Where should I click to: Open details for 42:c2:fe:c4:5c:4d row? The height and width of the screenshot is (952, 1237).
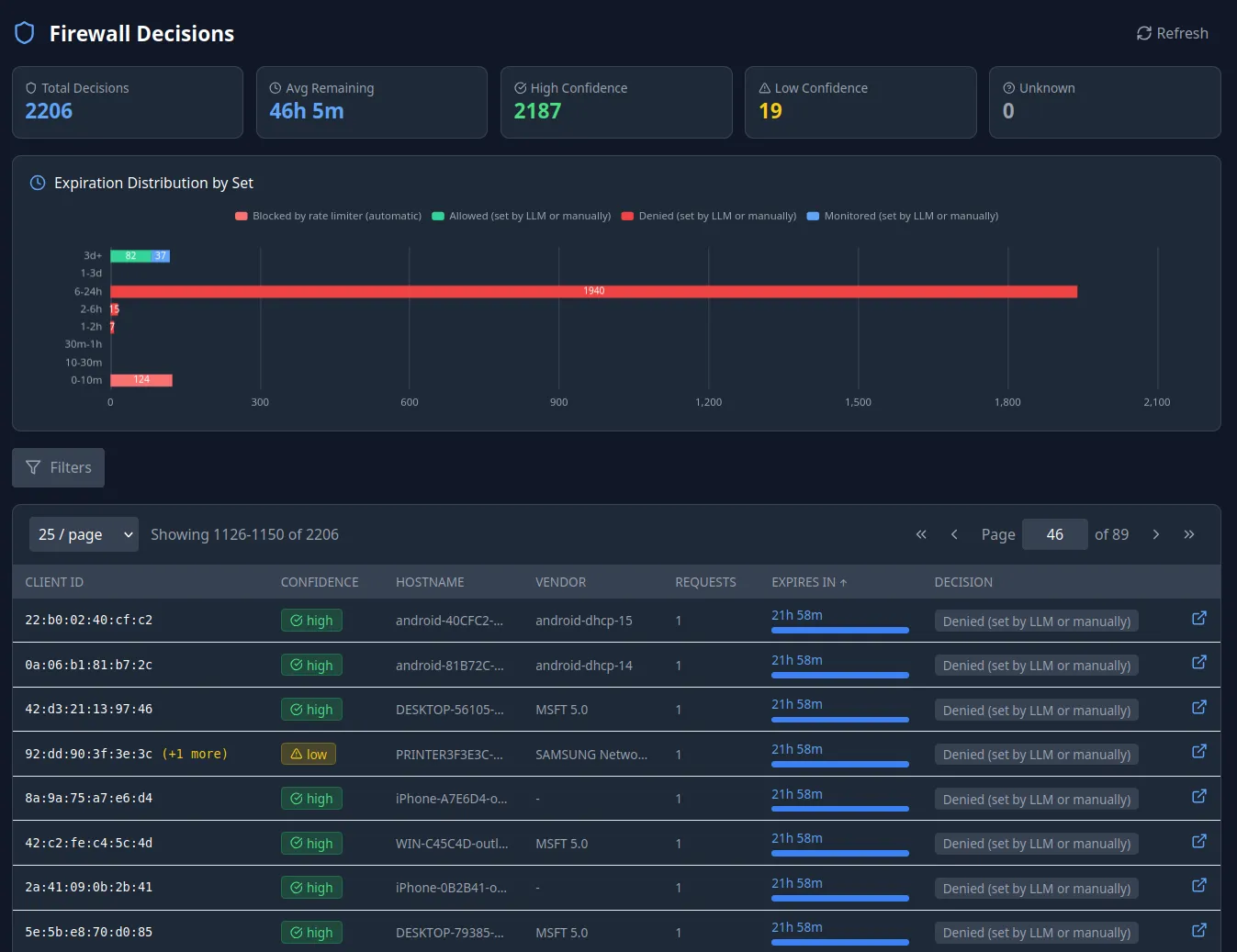coord(1199,841)
